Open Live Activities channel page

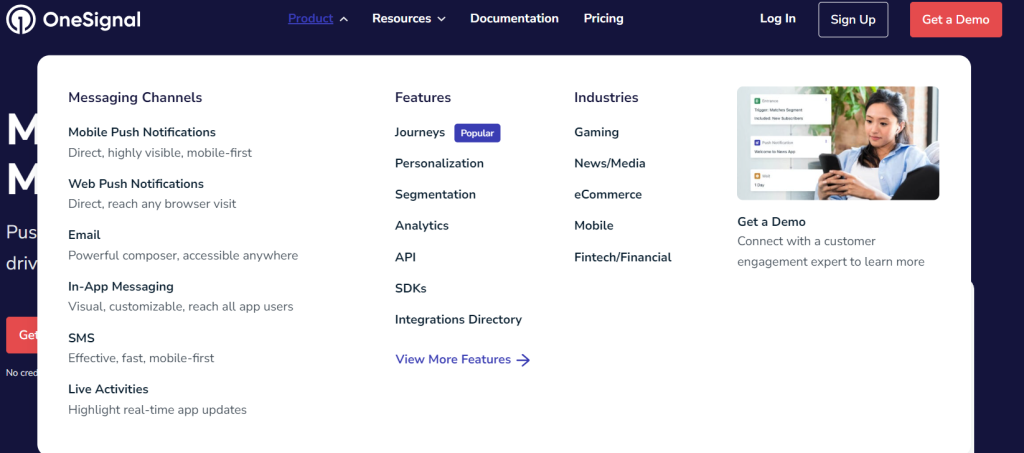[x=108, y=389]
